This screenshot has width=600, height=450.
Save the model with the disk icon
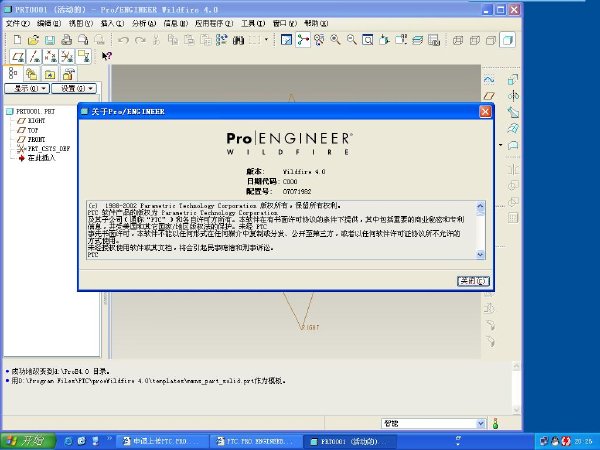click(50, 40)
